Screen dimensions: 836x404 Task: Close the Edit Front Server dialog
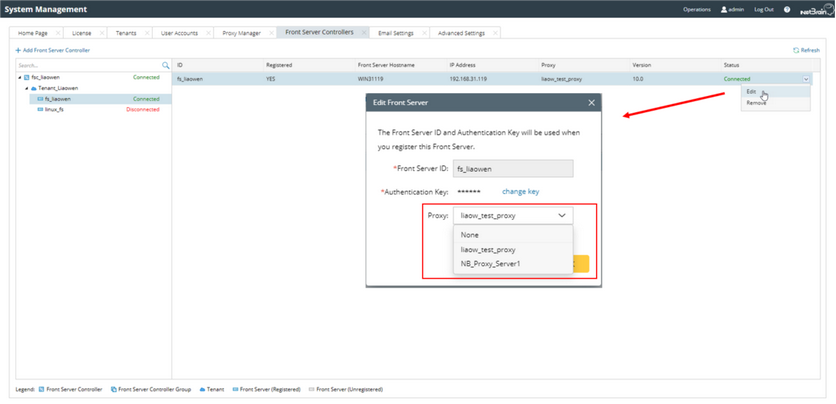[591, 102]
